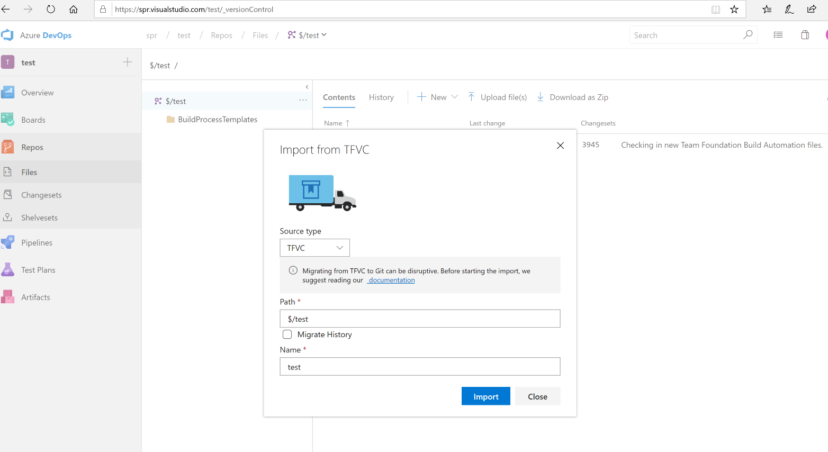Viewport: 828px width, 452px height.
Task: Click the Overview sidebar icon
Action: pyautogui.click(x=8, y=93)
